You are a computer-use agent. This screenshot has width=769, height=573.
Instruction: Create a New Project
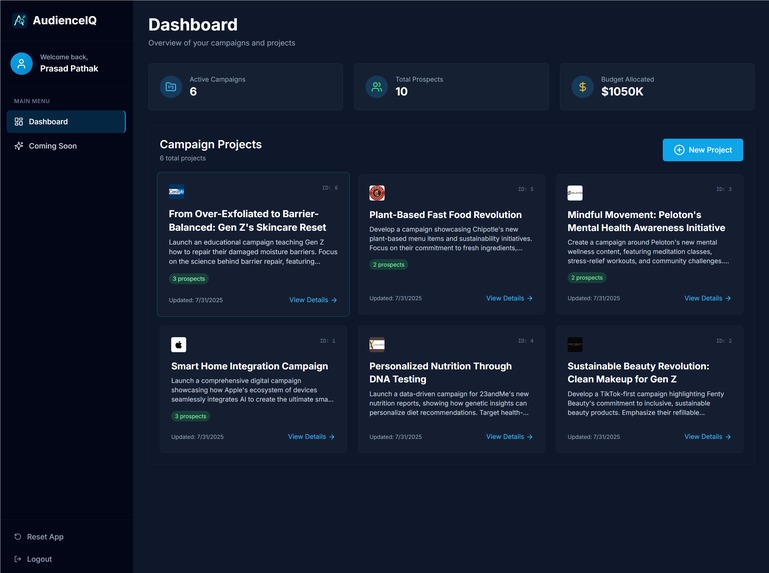tap(703, 150)
